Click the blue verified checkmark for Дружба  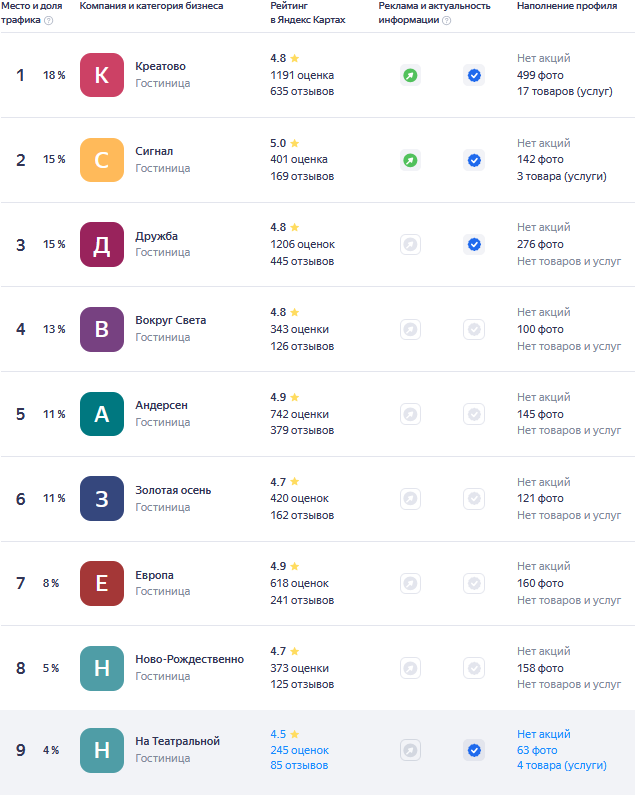474,244
